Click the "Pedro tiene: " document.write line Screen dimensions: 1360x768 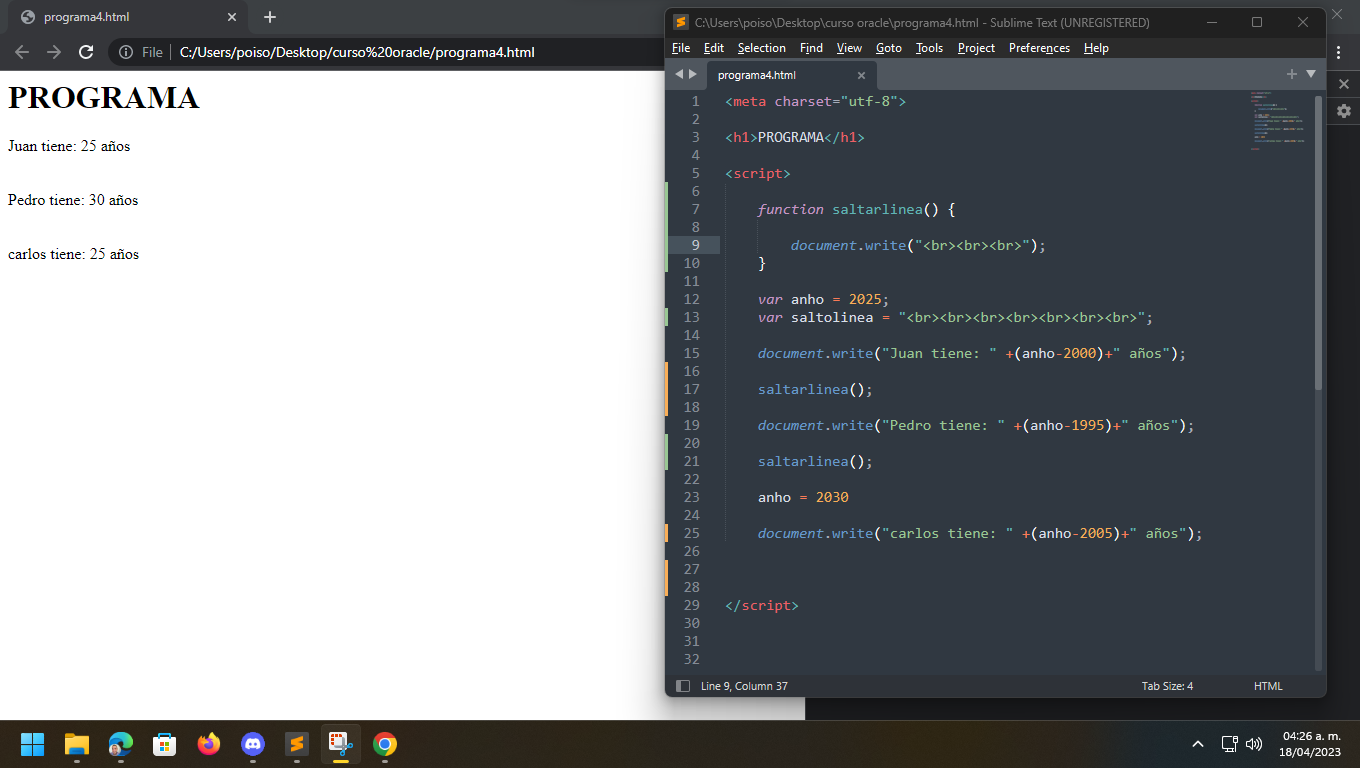coord(976,425)
